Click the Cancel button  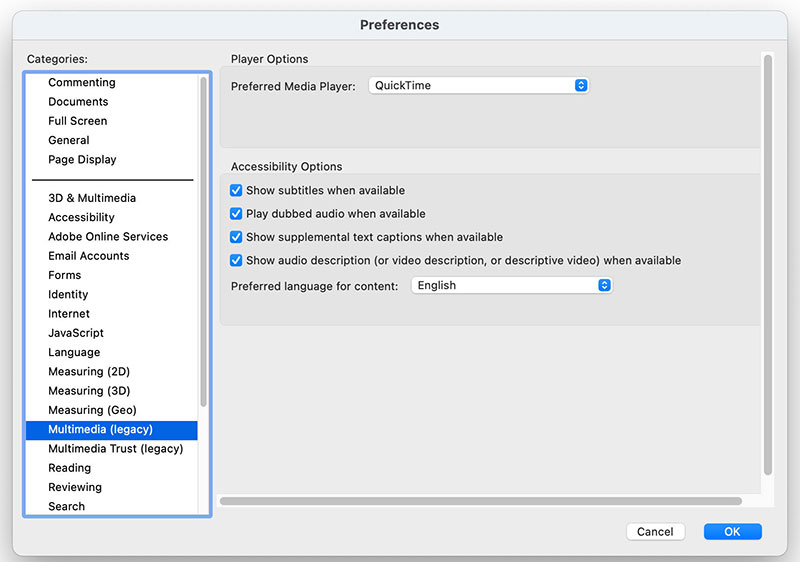655,532
